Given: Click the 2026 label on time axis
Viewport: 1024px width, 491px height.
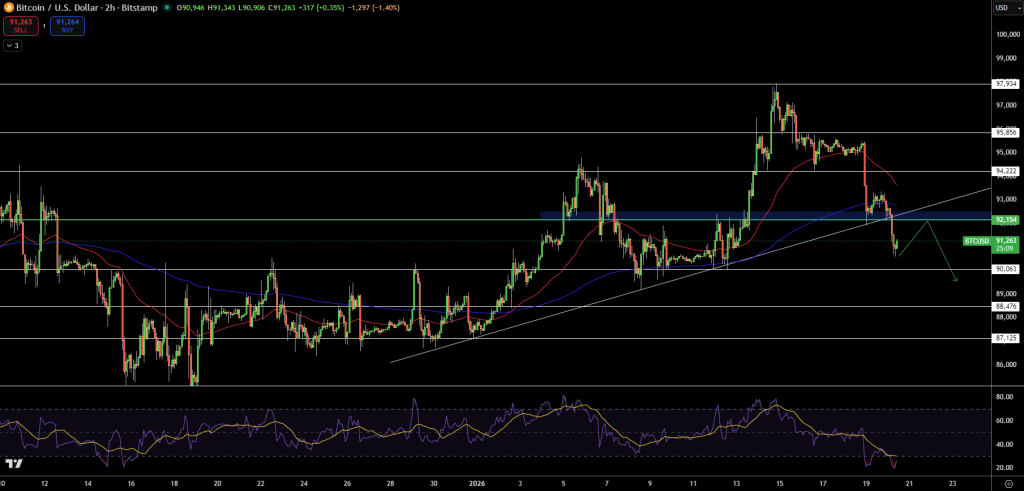Looking at the screenshot, I should click(478, 484).
